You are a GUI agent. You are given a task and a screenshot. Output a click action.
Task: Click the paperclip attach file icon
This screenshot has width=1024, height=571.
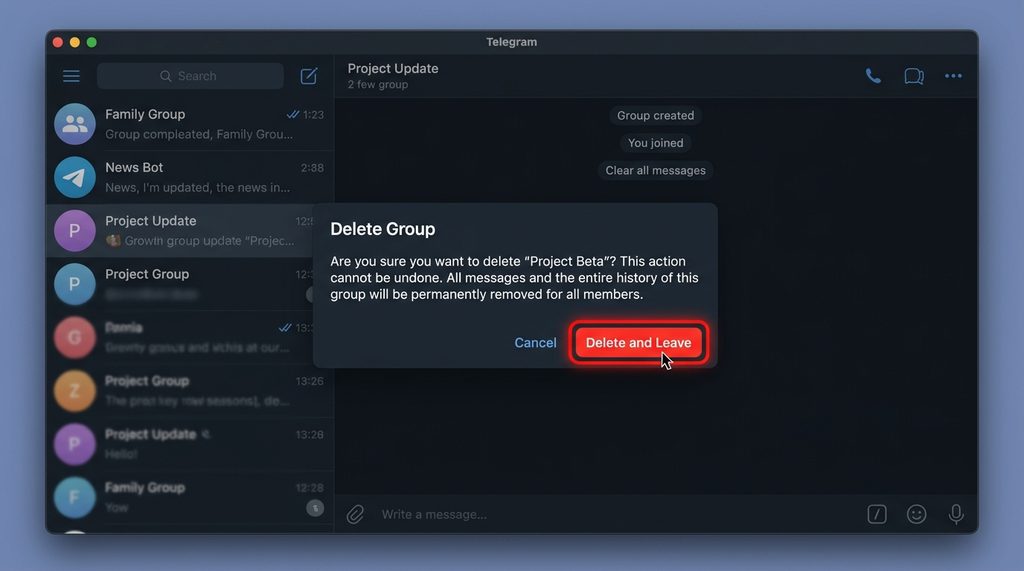[x=355, y=514]
